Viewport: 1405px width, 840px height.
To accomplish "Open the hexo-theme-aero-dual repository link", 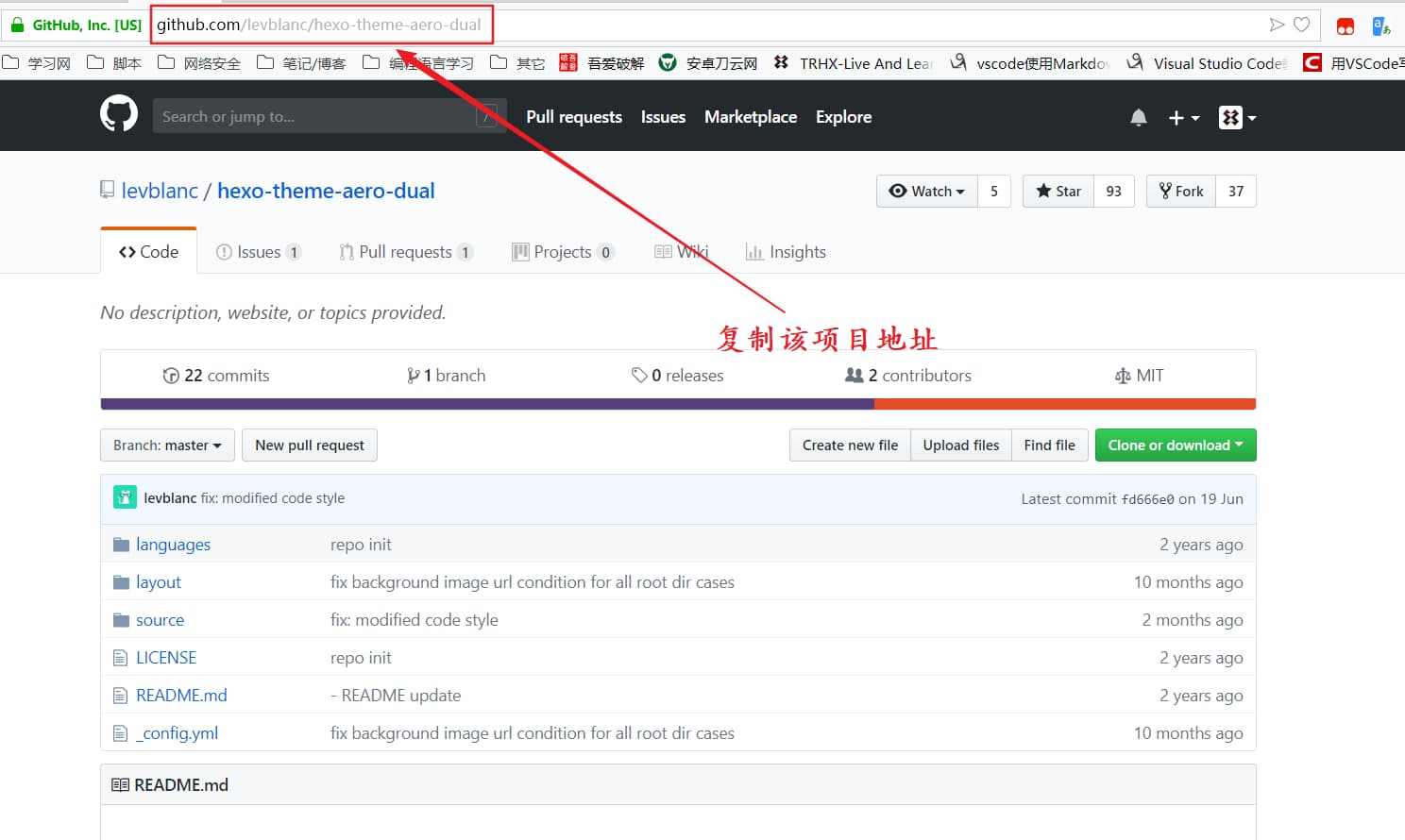I will [x=326, y=191].
